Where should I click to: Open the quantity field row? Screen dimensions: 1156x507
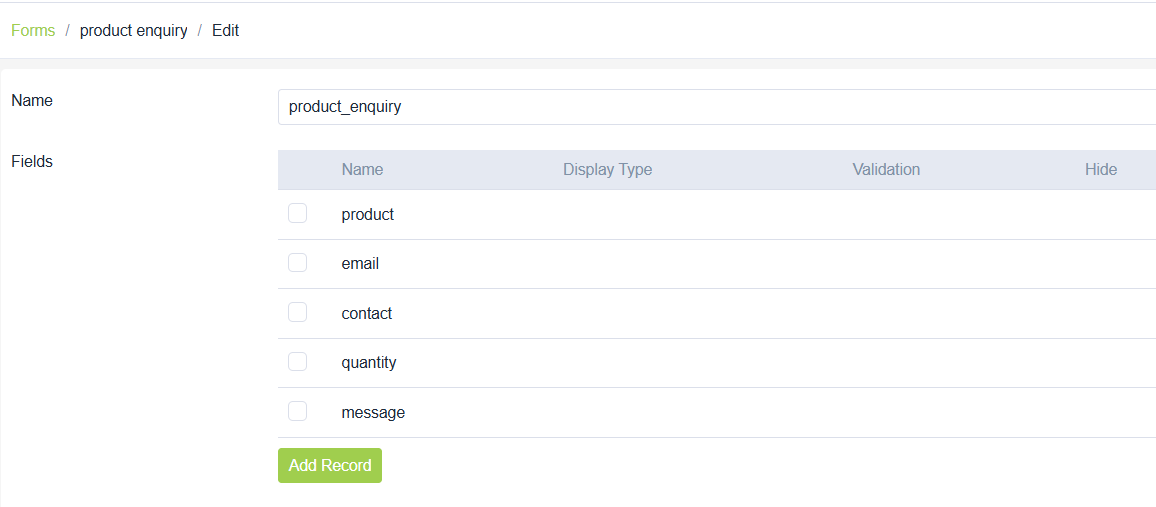[x=369, y=362]
